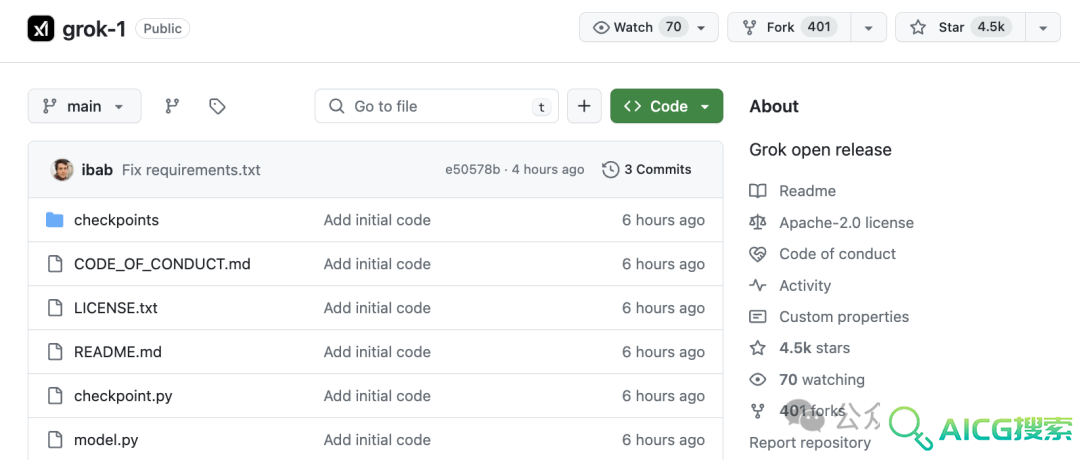The image size is (1080, 460).
Task: Click the Grok open release description
Action: point(820,149)
